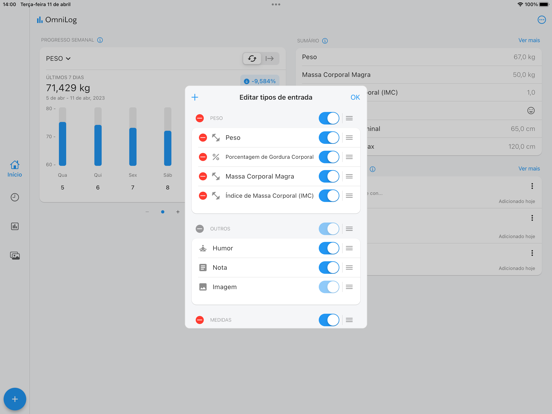Viewport: 552px width, 414px height.
Task: Click the mood face icon in summary
Action: (531, 111)
